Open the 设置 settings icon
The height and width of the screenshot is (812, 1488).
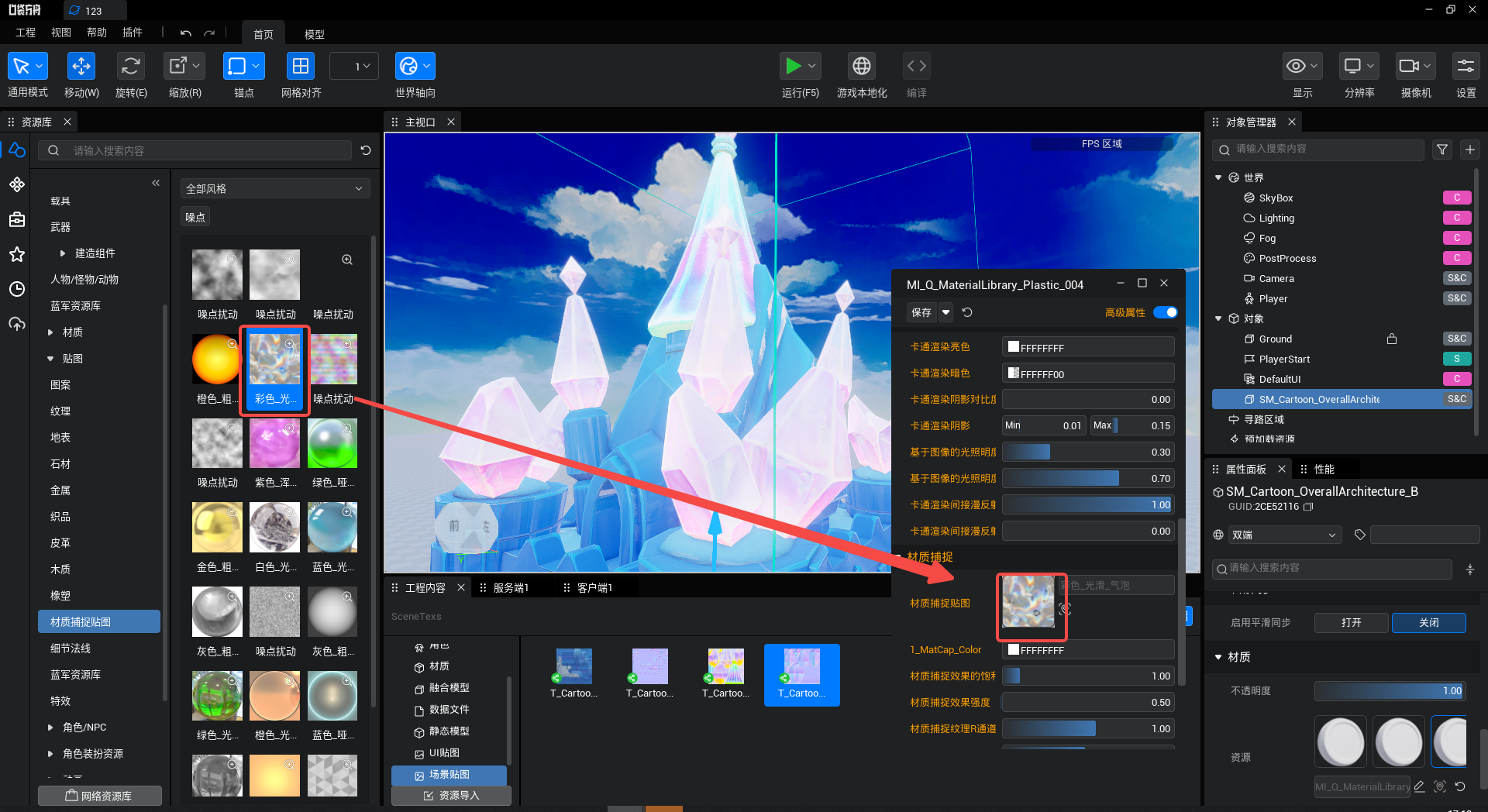point(1466,67)
